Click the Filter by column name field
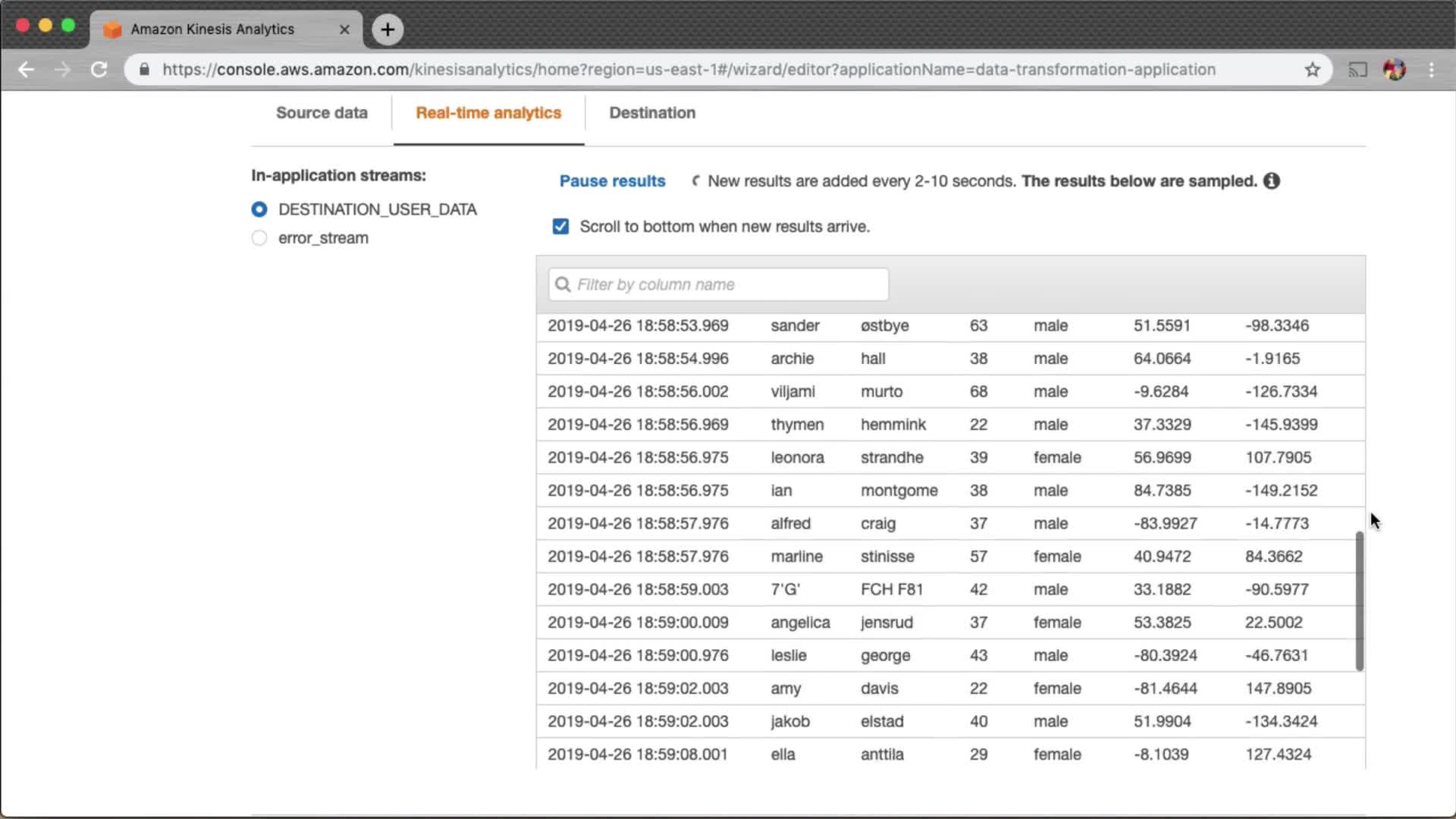This screenshot has width=1456, height=819. pyautogui.click(x=718, y=284)
